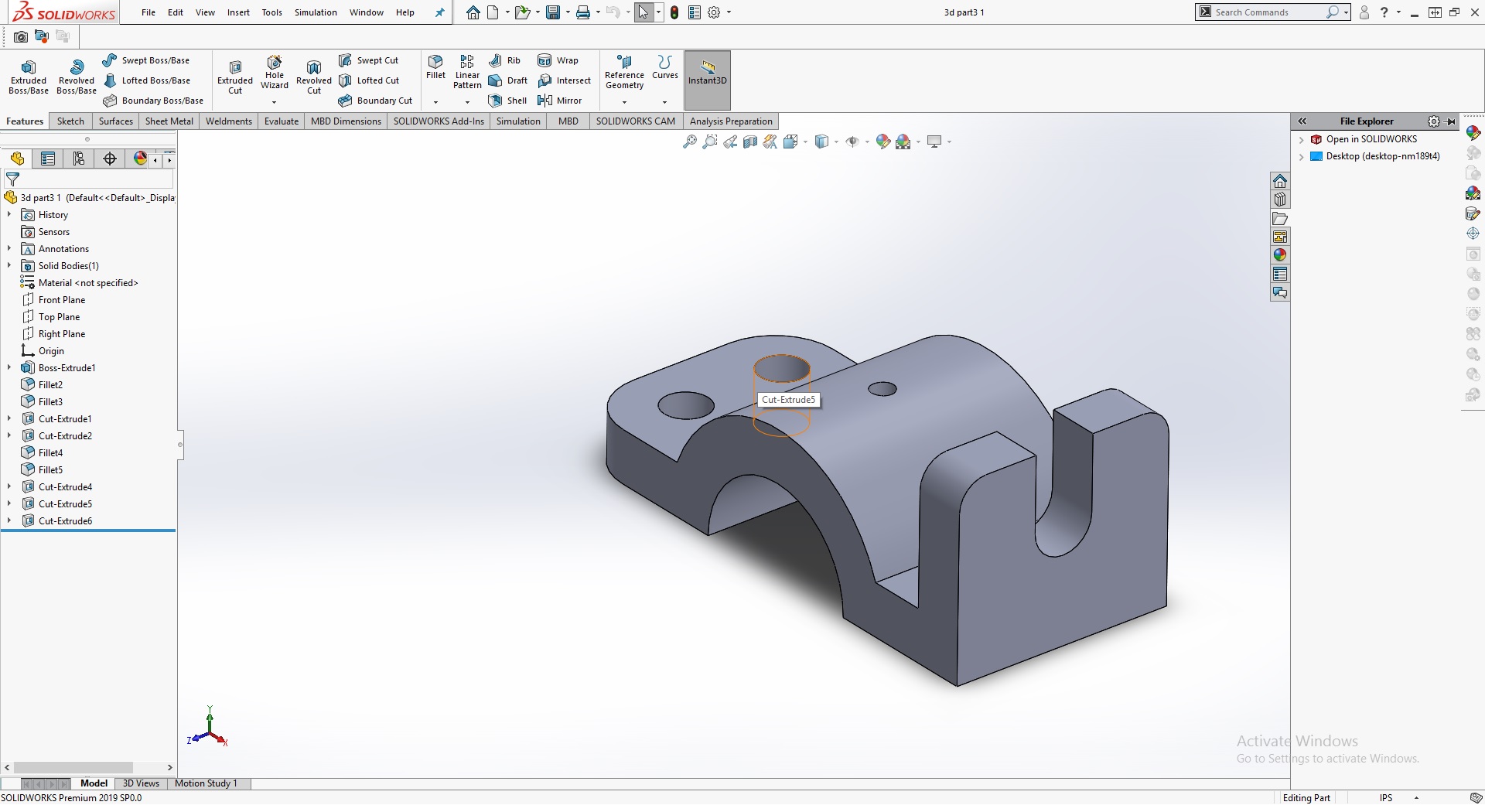Open the PropertyManager tab icon
Image resolution: width=1485 pixels, height=812 pixels.
coord(48,159)
